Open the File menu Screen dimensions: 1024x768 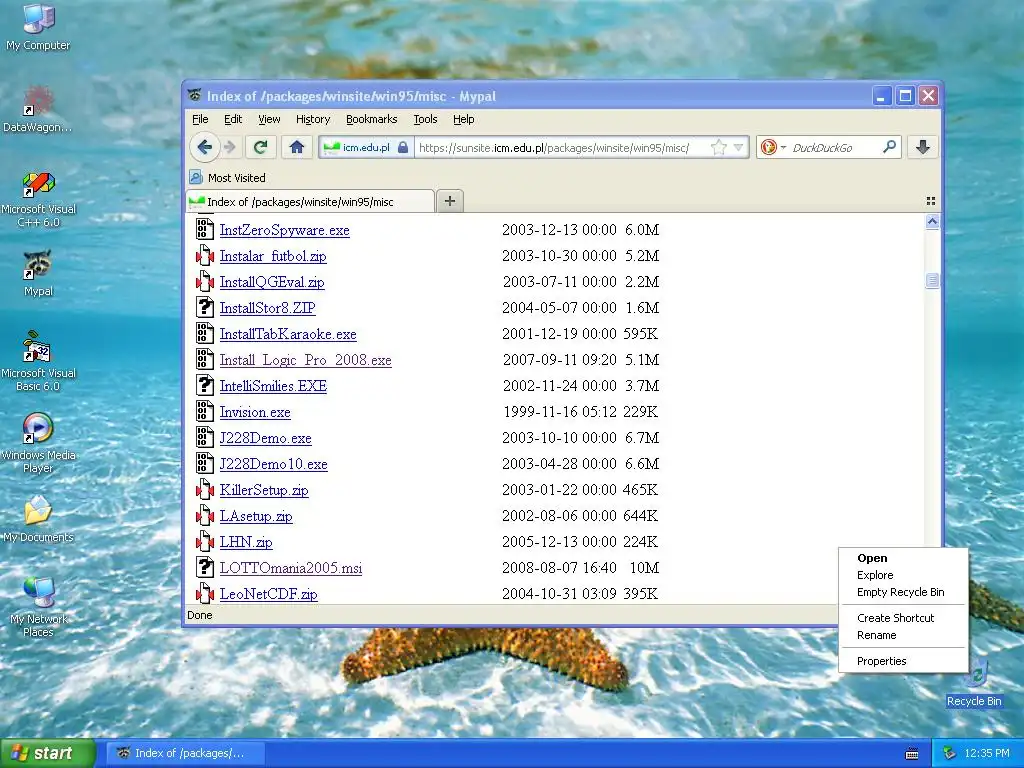pos(200,119)
